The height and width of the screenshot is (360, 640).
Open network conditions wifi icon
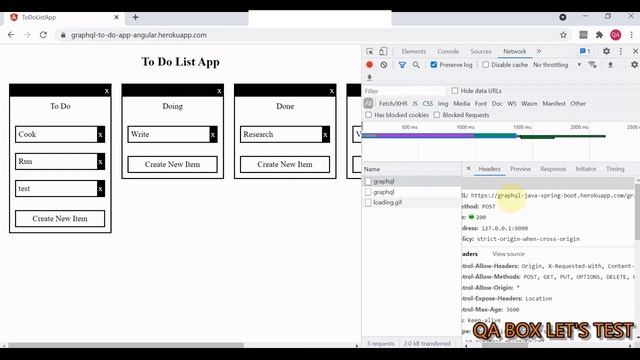592,65
